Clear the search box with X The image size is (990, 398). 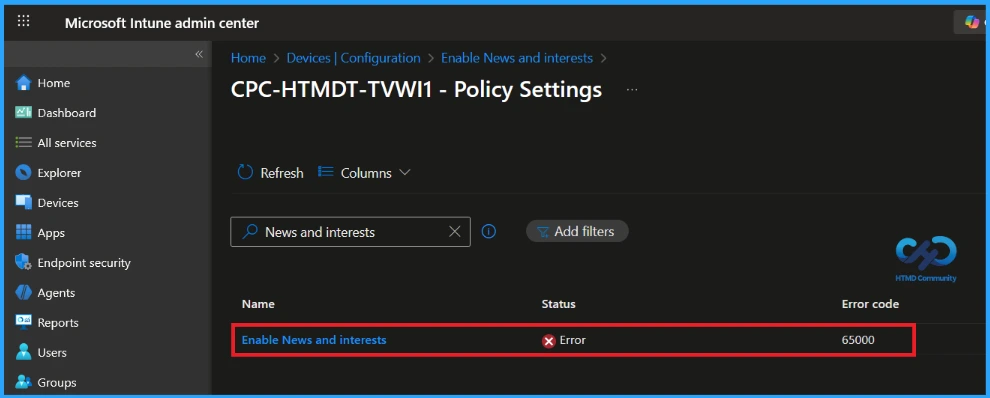pyautogui.click(x=455, y=232)
